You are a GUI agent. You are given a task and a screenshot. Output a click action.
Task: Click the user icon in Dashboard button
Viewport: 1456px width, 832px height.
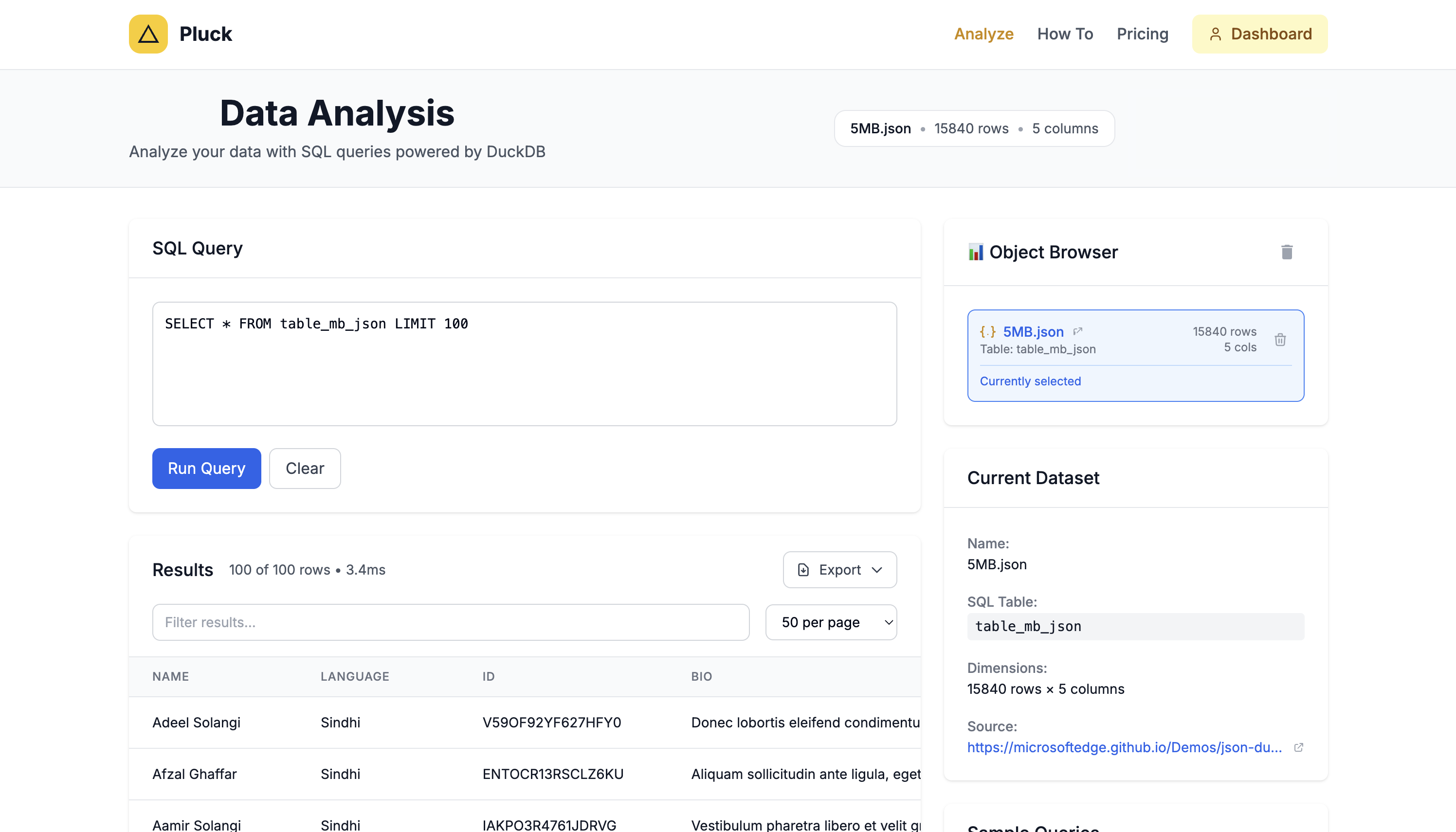pos(1216,34)
